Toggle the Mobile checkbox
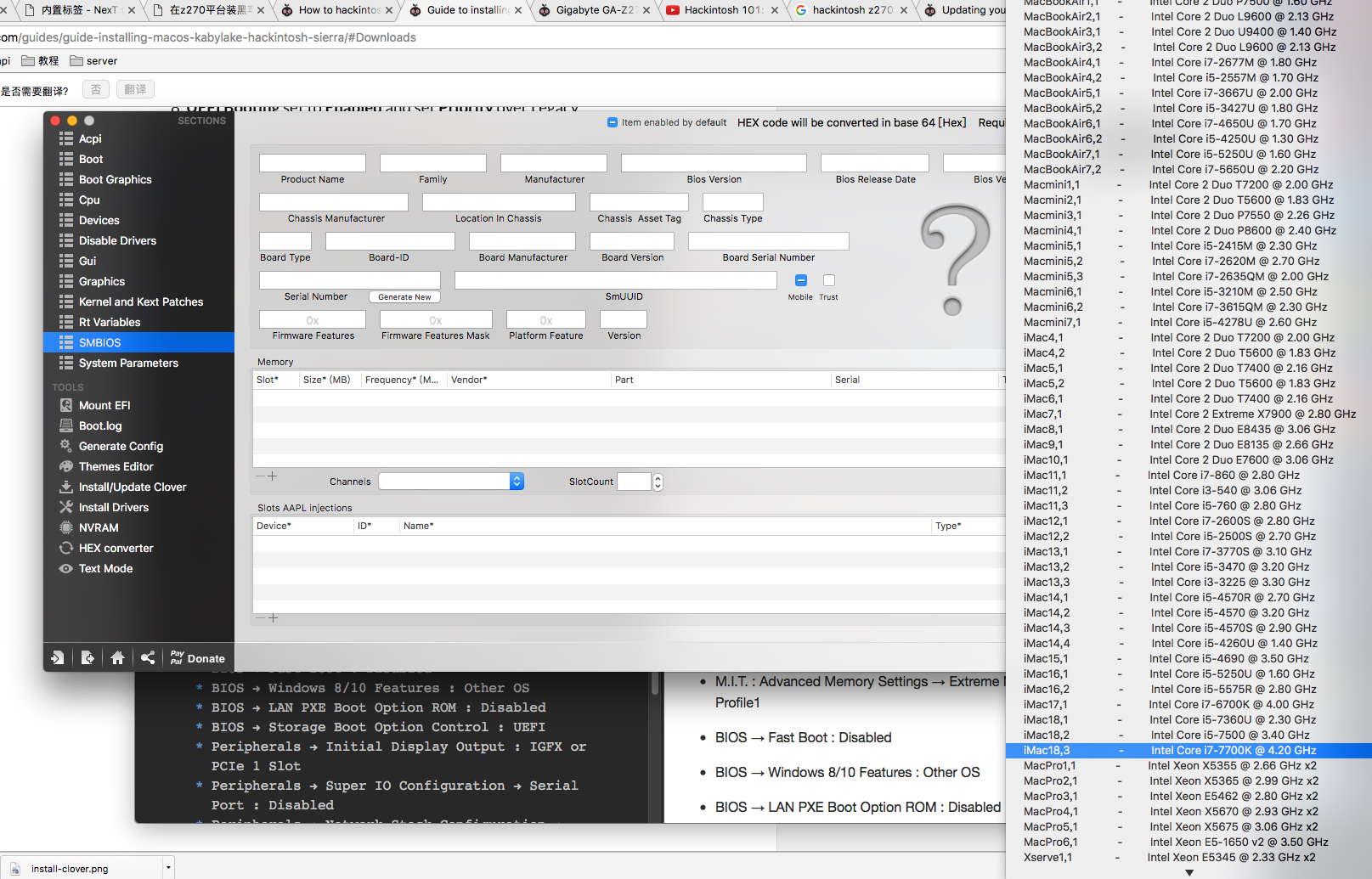Viewport: 1372px width, 879px height. (801, 280)
